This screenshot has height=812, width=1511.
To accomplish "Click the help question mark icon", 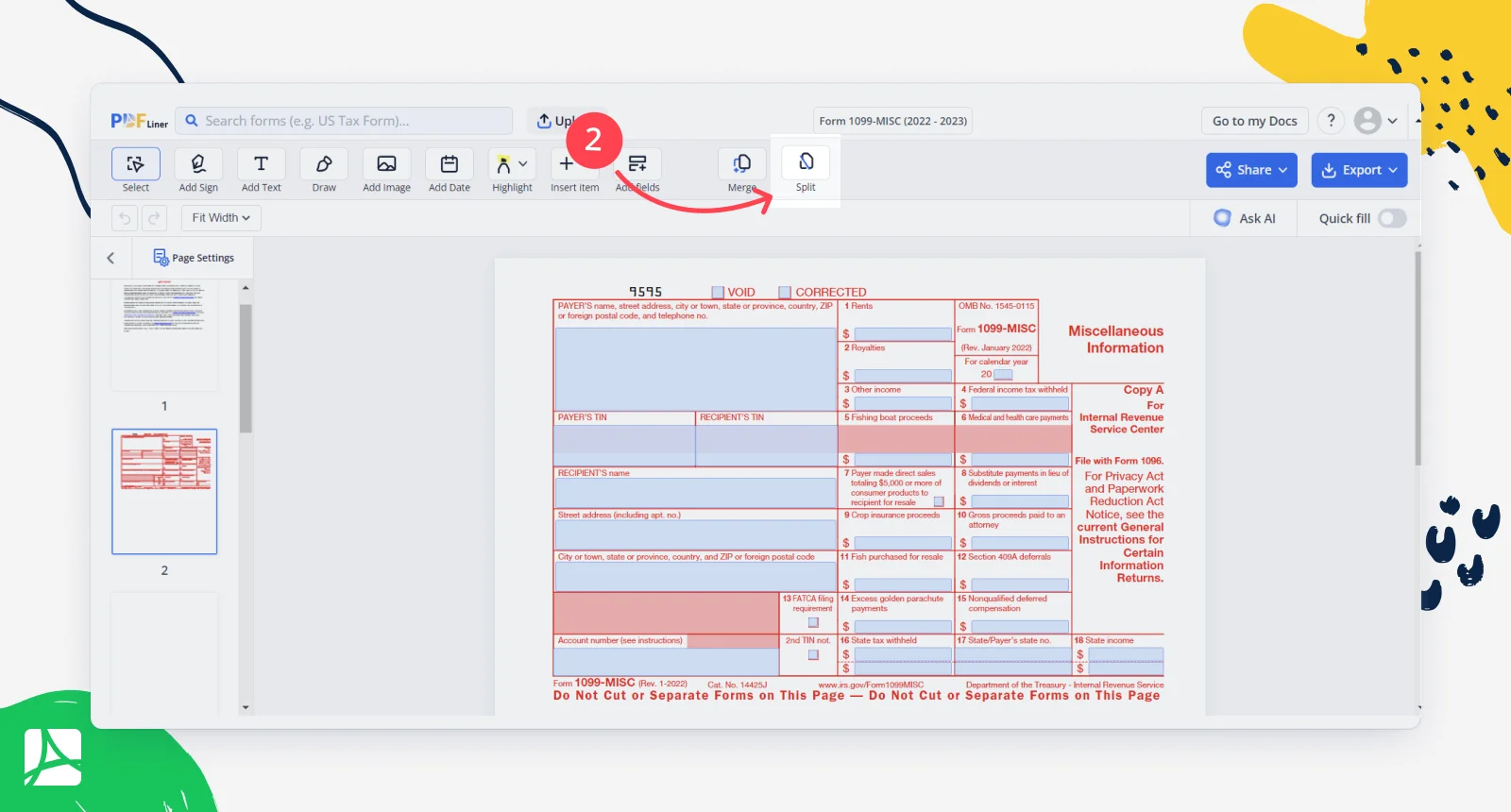I will coord(1332,121).
